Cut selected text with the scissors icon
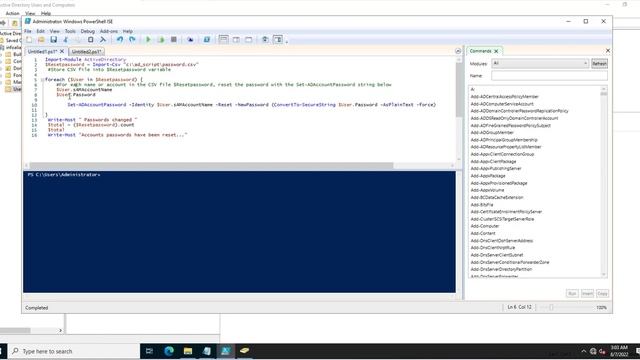This screenshot has height=360, width=640. (x=66, y=40)
